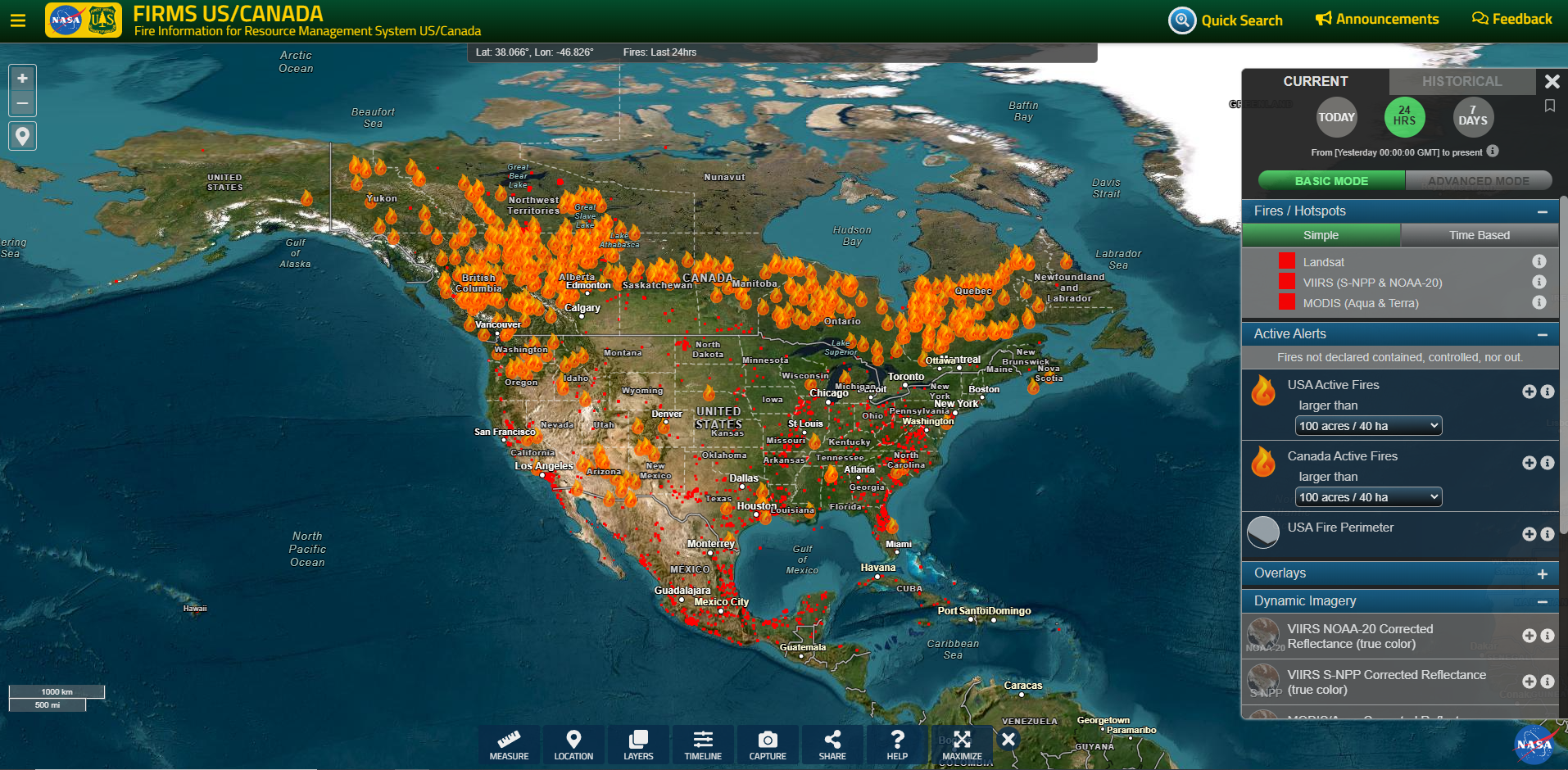
Task: Show info about the time range
Action: (1493, 151)
